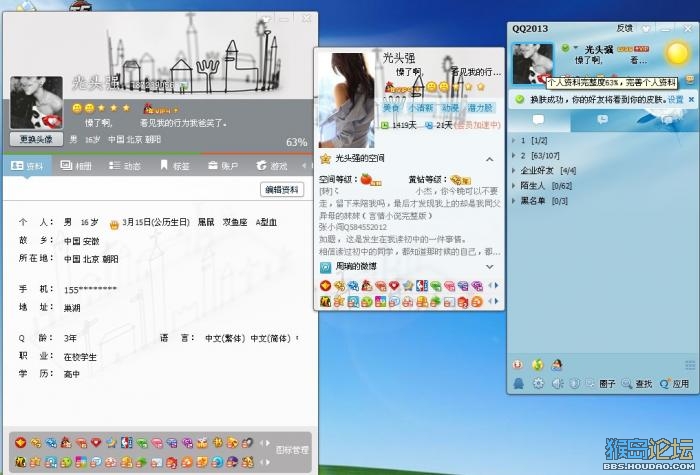The image size is (700, 475).
Task: Click QQ main panel avatar picture
Action: pos(532,63)
